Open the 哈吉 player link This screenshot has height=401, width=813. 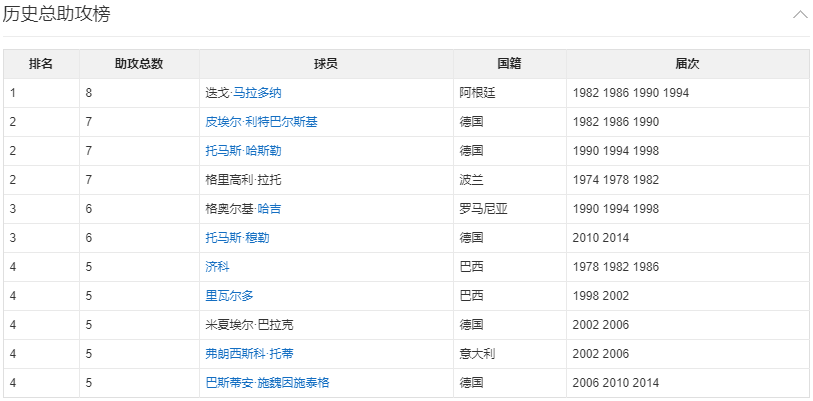(x=269, y=209)
